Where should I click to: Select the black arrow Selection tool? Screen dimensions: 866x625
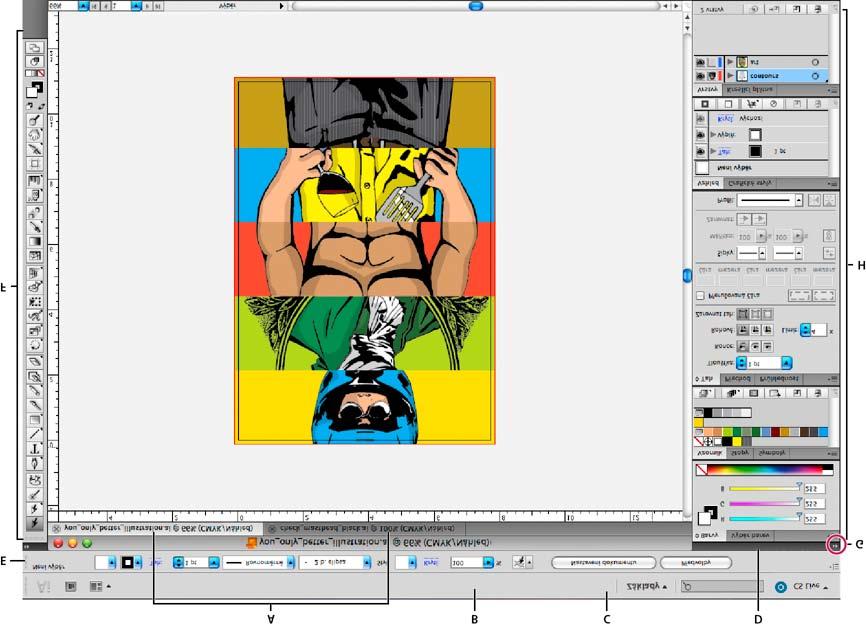coord(35,522)
